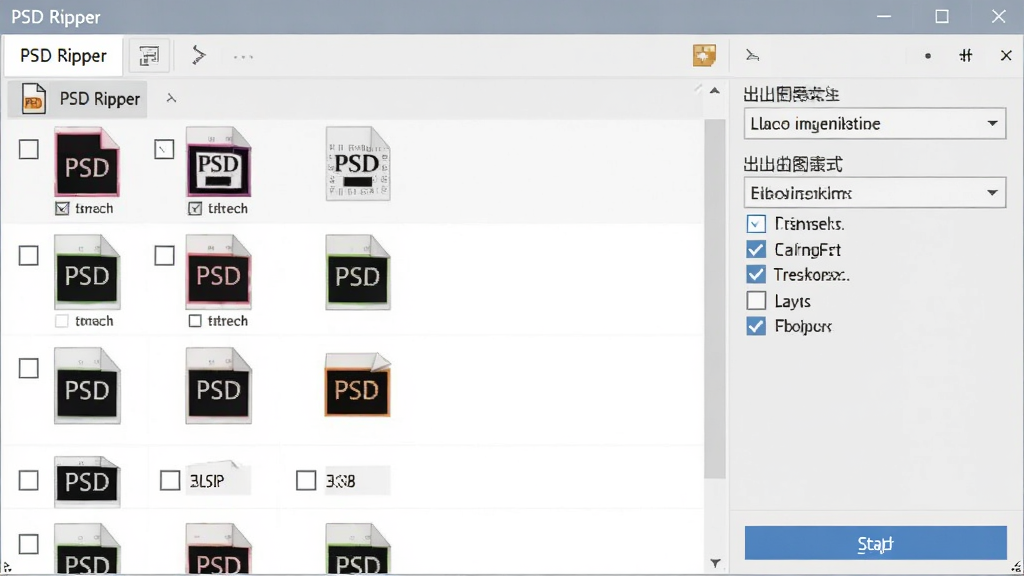Select the PSD Ripper tab beside the layout icon
1024x576 pixels.
point(63,56)
